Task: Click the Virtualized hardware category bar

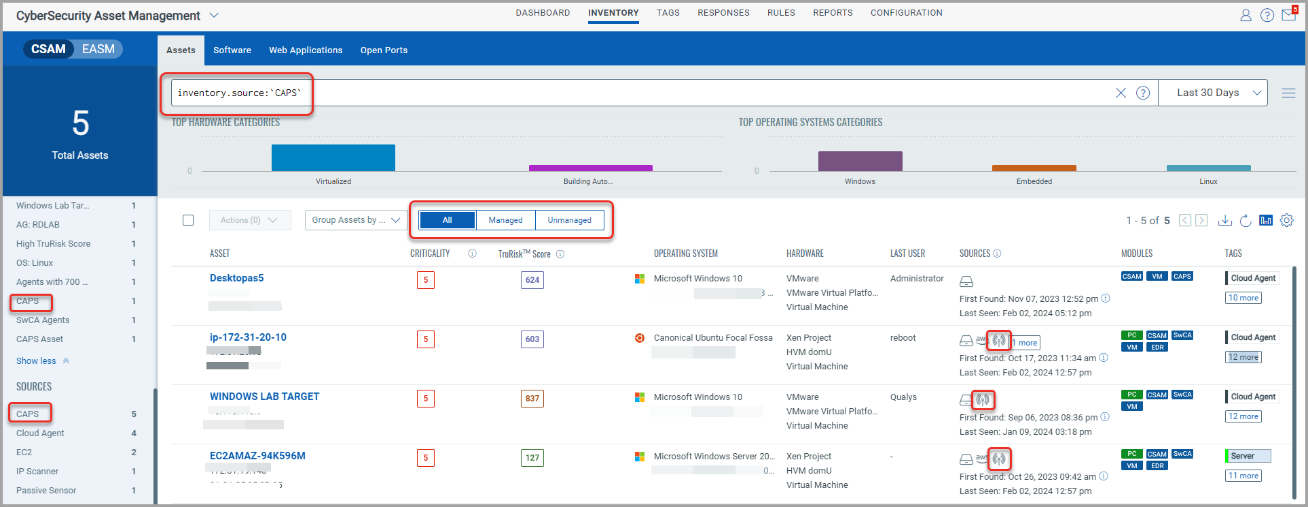Action: [x=333, y=157]
